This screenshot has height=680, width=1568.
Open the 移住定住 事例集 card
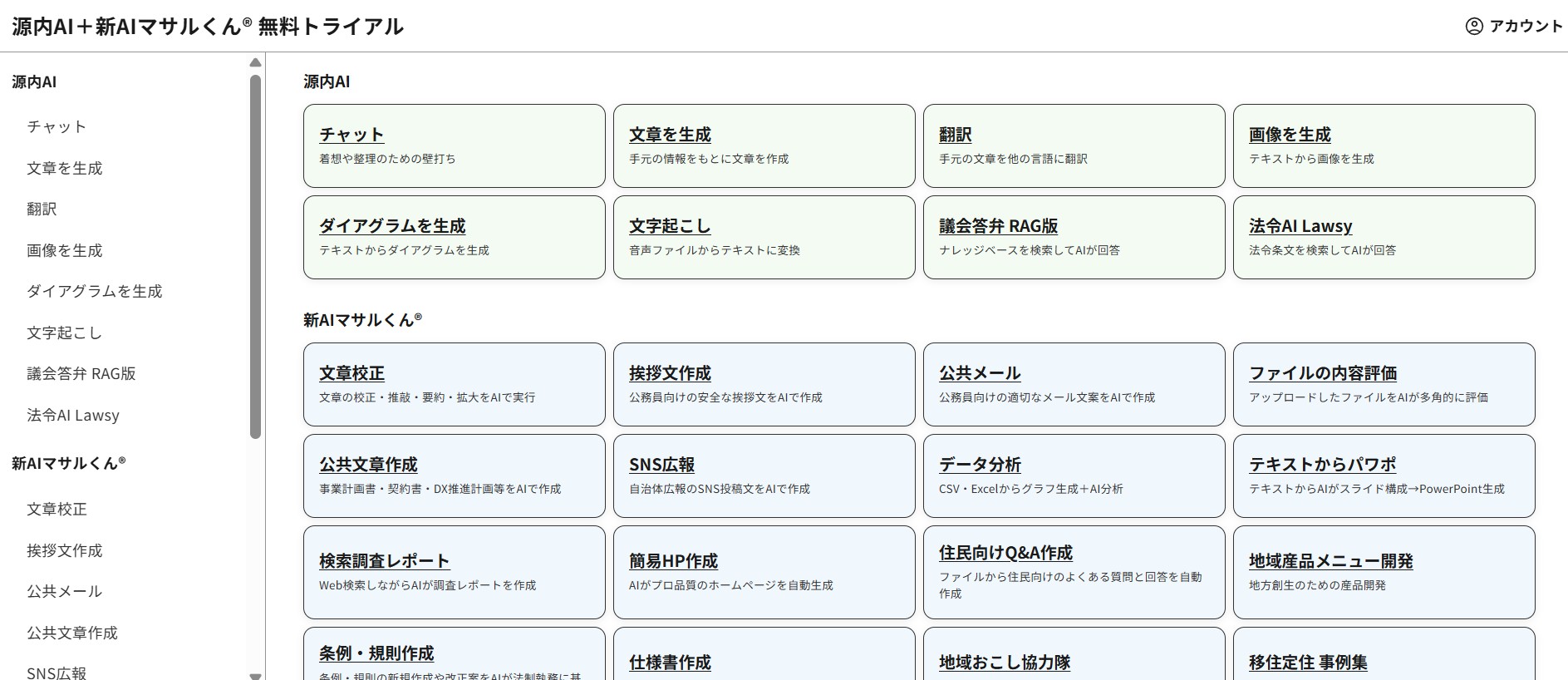(x=1384, y=653)
